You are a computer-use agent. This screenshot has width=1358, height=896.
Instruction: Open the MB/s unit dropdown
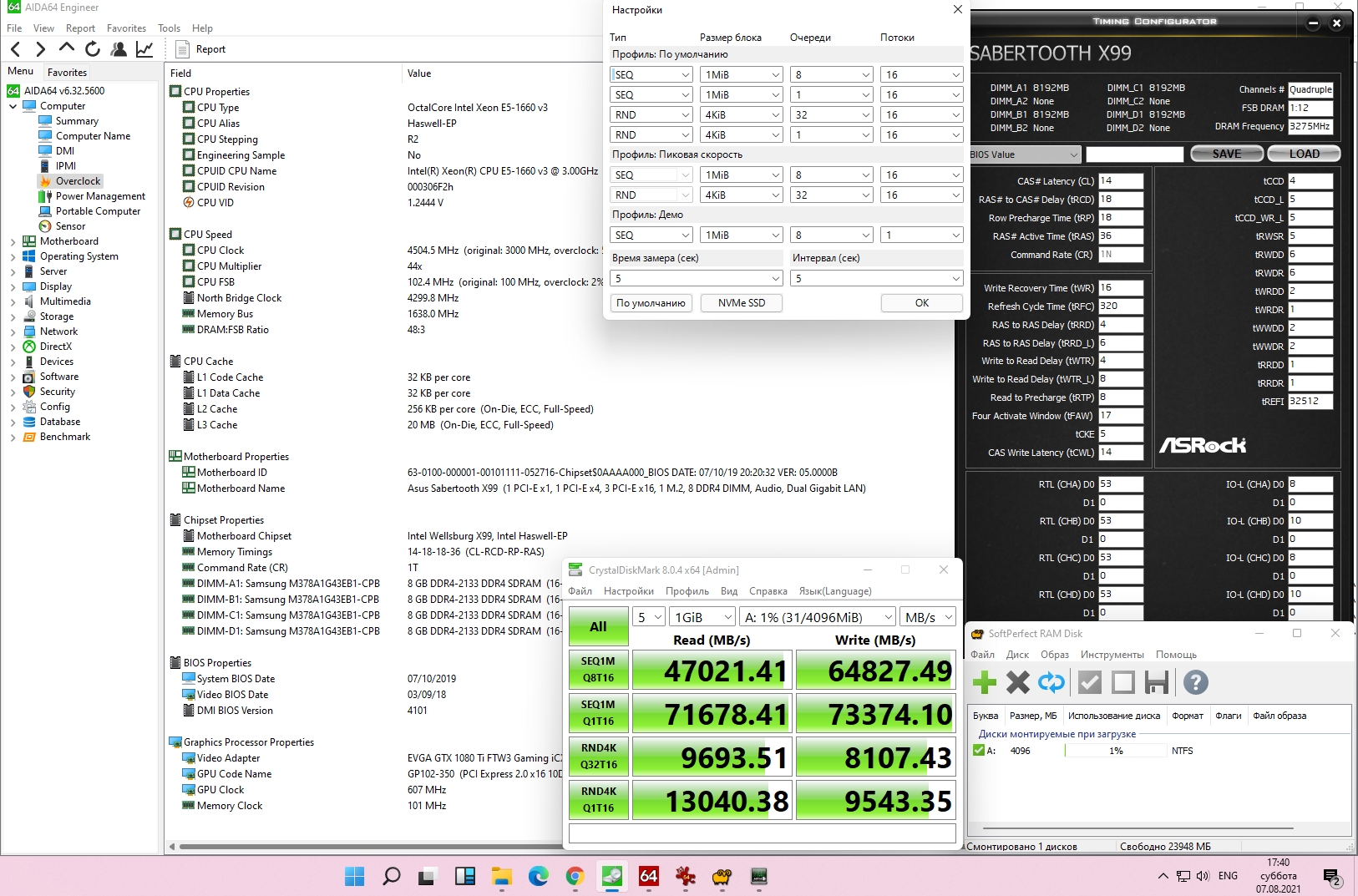coord(928,617)
